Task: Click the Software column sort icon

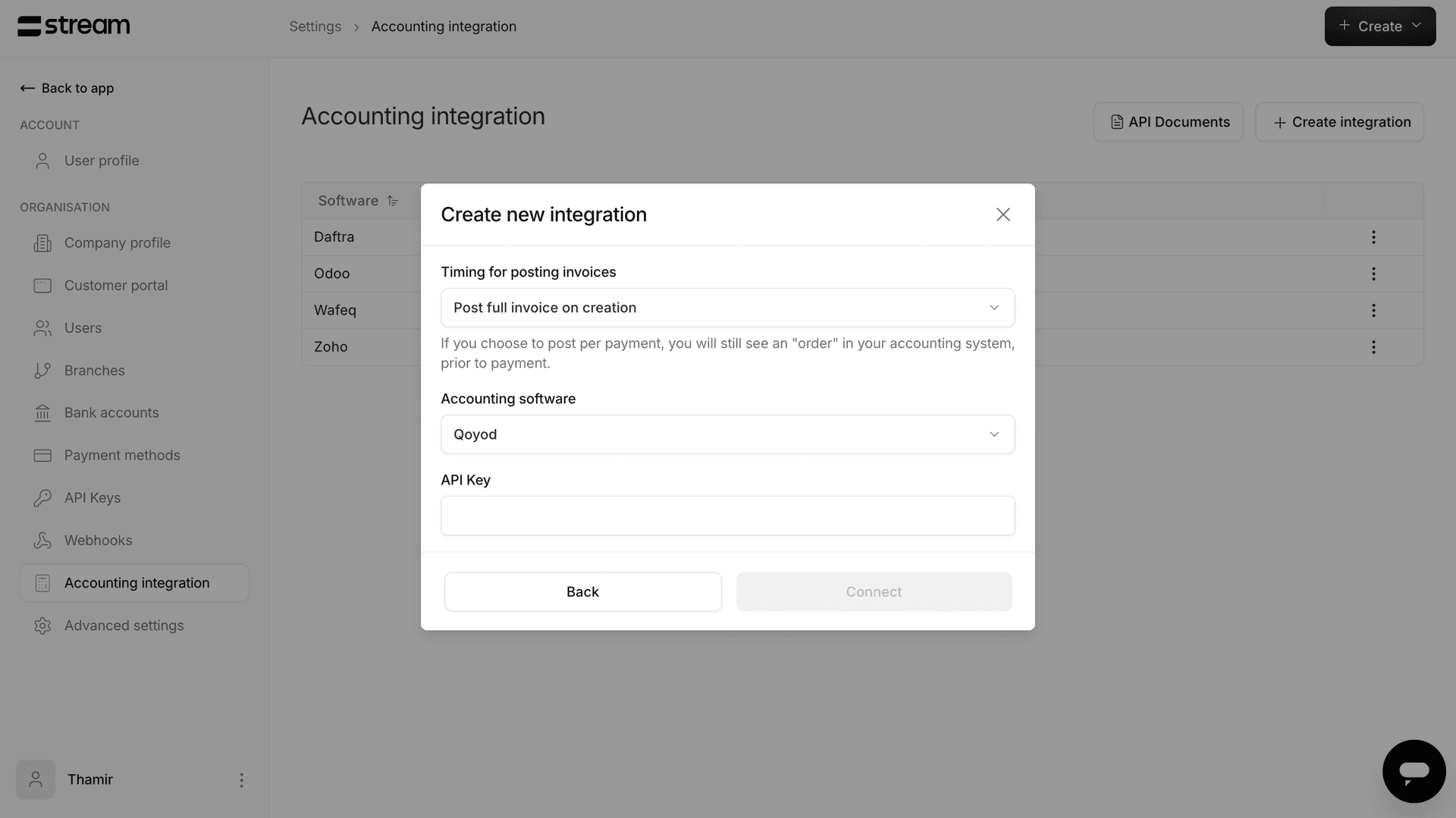Action: [393, 201]
